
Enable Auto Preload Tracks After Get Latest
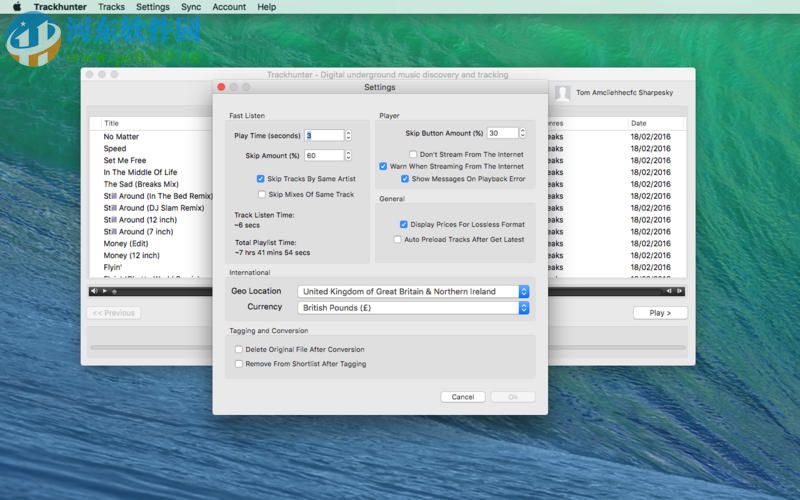[x=397, y=239]
